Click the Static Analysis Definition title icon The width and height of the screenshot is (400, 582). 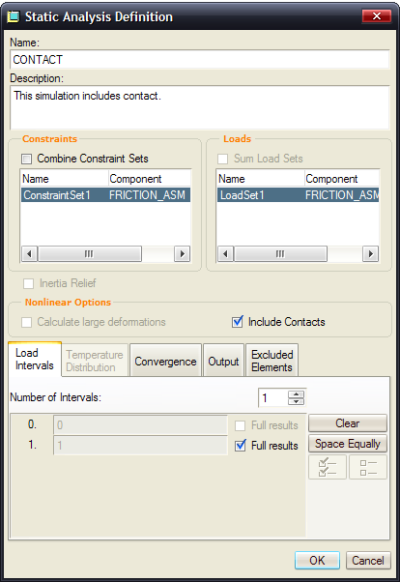tap(13, 17)
